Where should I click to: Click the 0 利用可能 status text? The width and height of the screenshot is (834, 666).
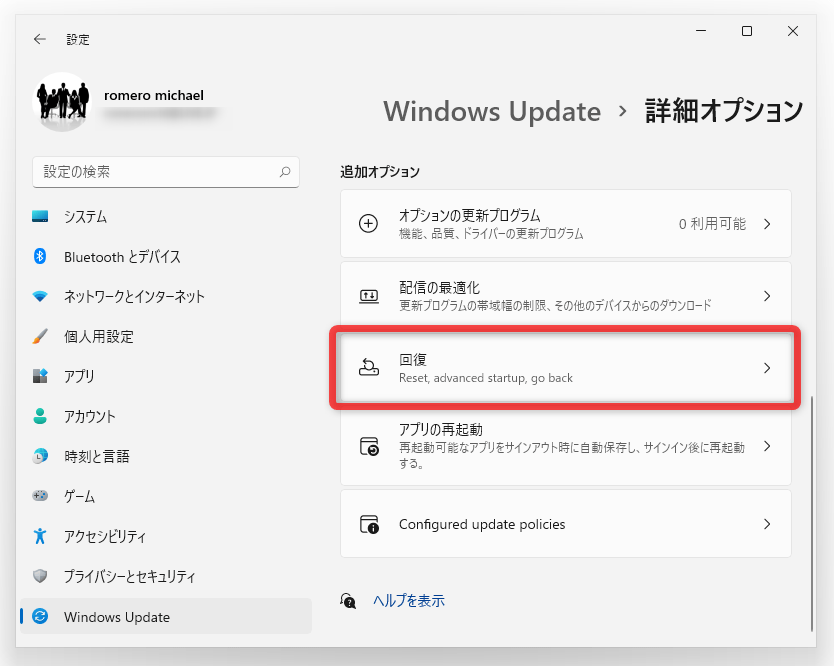712,223
